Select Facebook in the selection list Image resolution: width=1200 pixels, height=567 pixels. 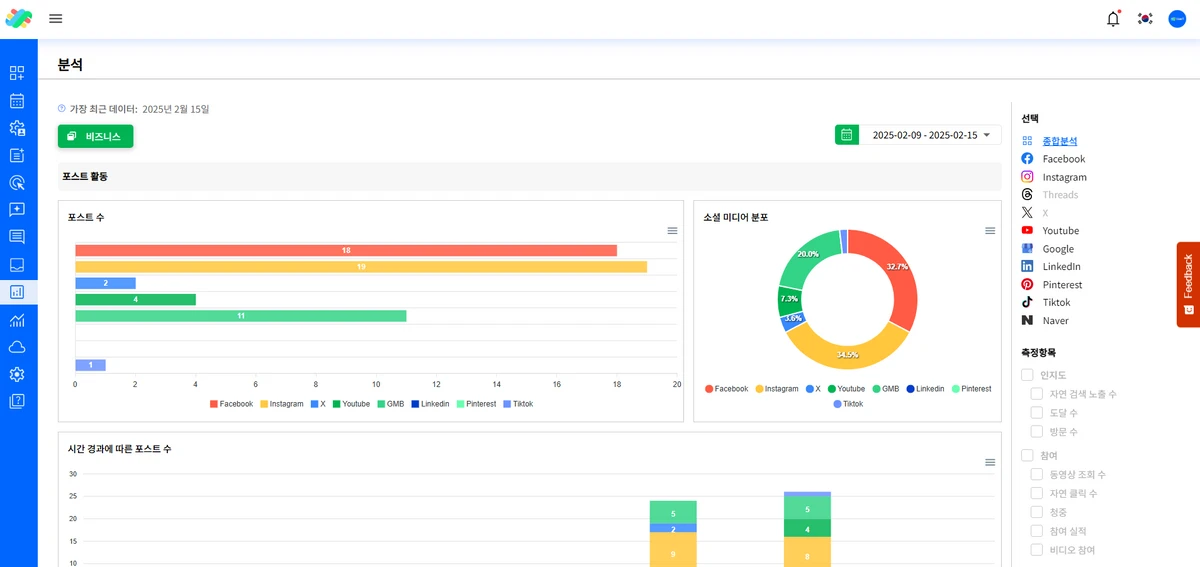point(1063,159)
